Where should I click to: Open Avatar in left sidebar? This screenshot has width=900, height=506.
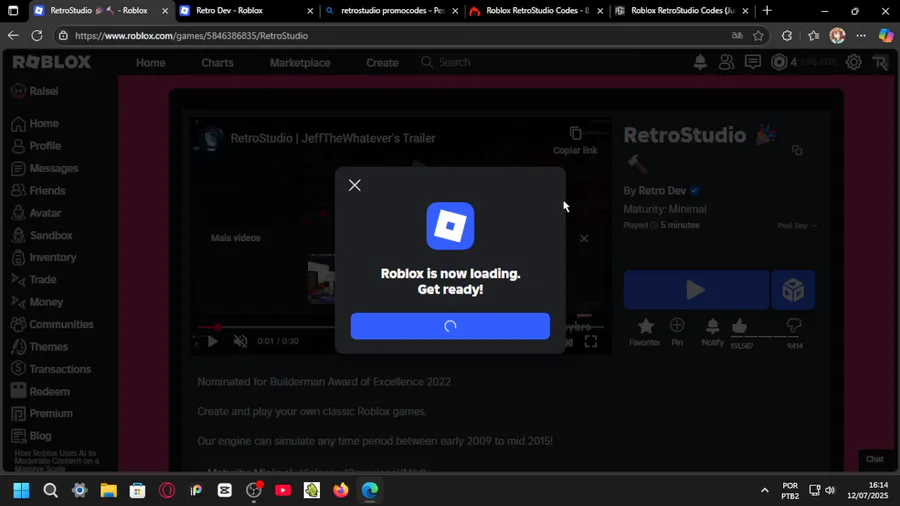click(37, 213)
